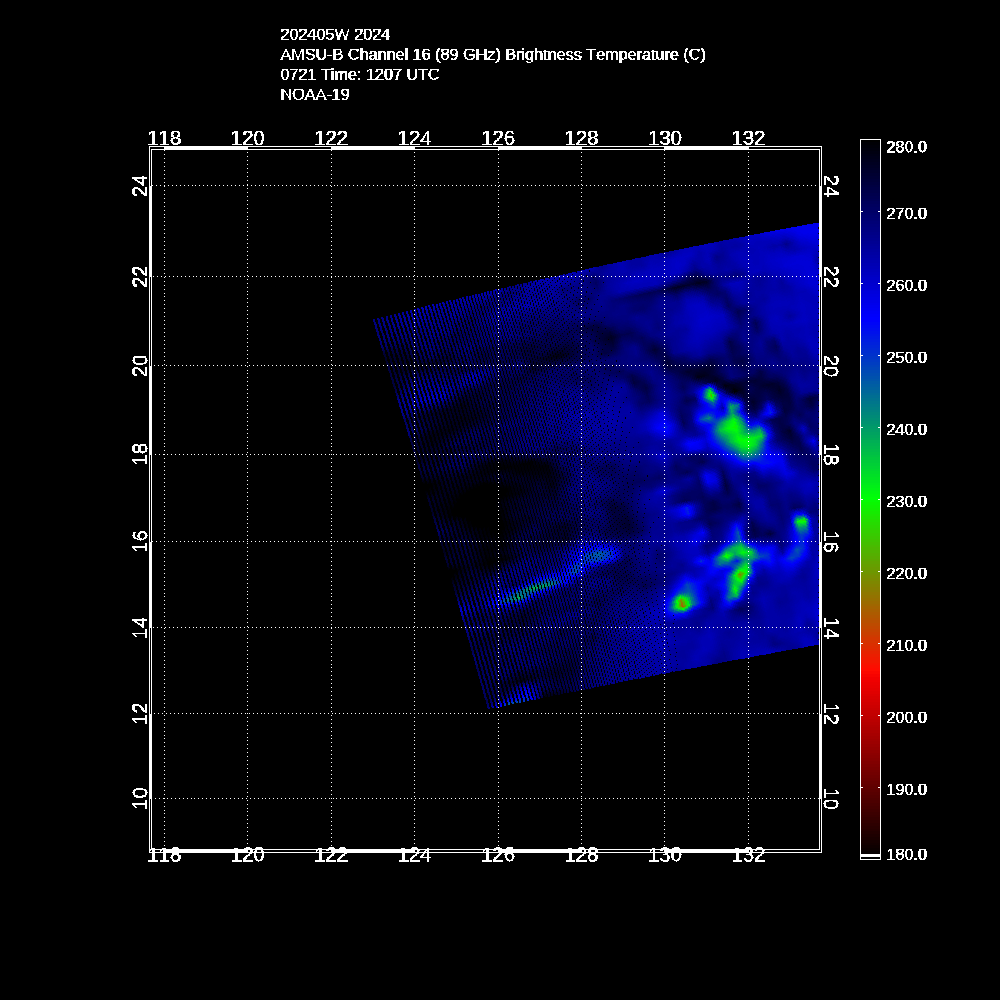Pick longitude 124 on the bottom axis
The width and height of the screenshot is (1000, 1000).
[x=415, y=855]
